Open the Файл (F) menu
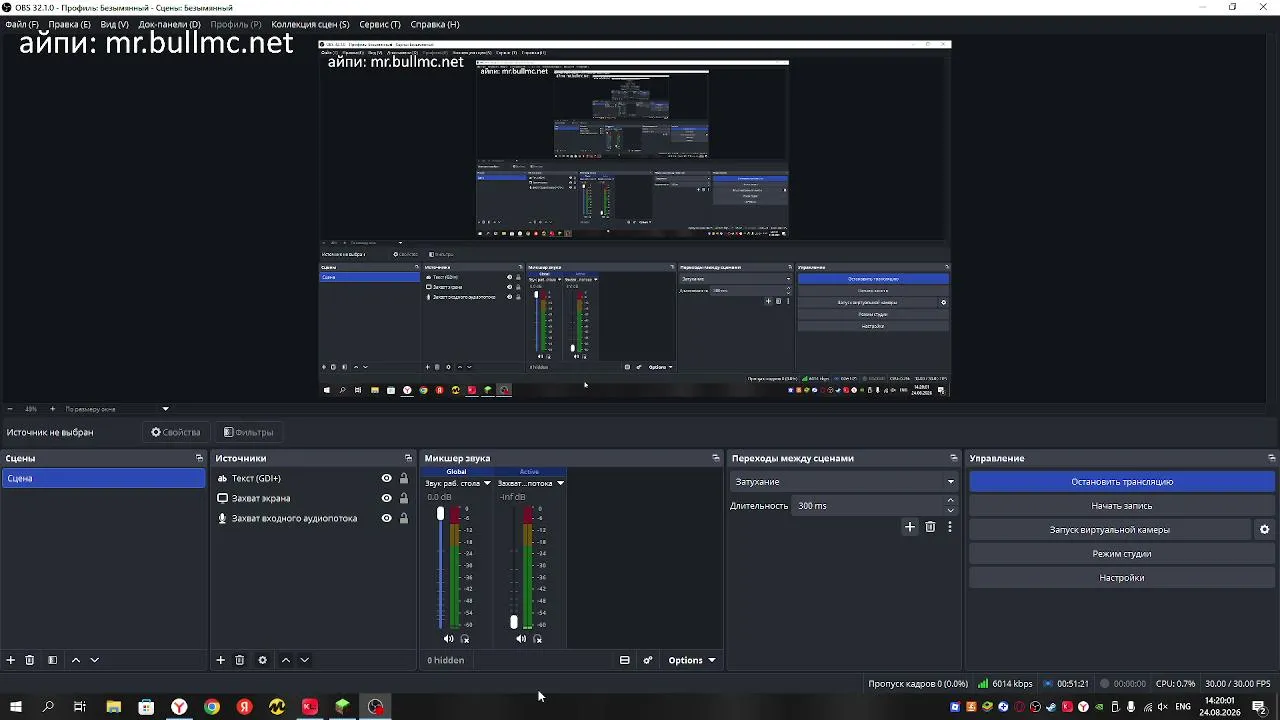 (x=22, y=24)
